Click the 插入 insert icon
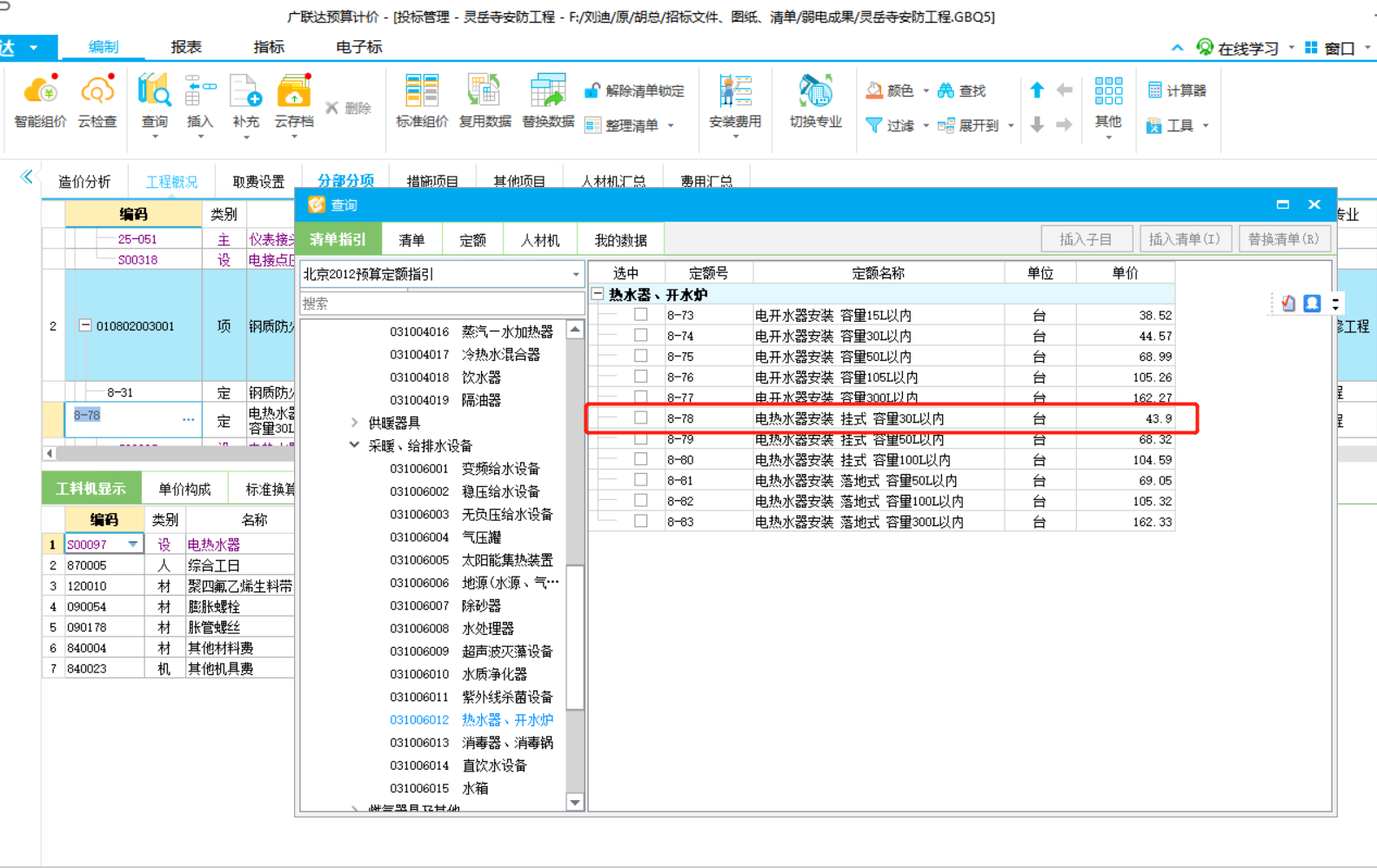Image resolution: width=1377 pixels, height=868 pixels. 200,104
